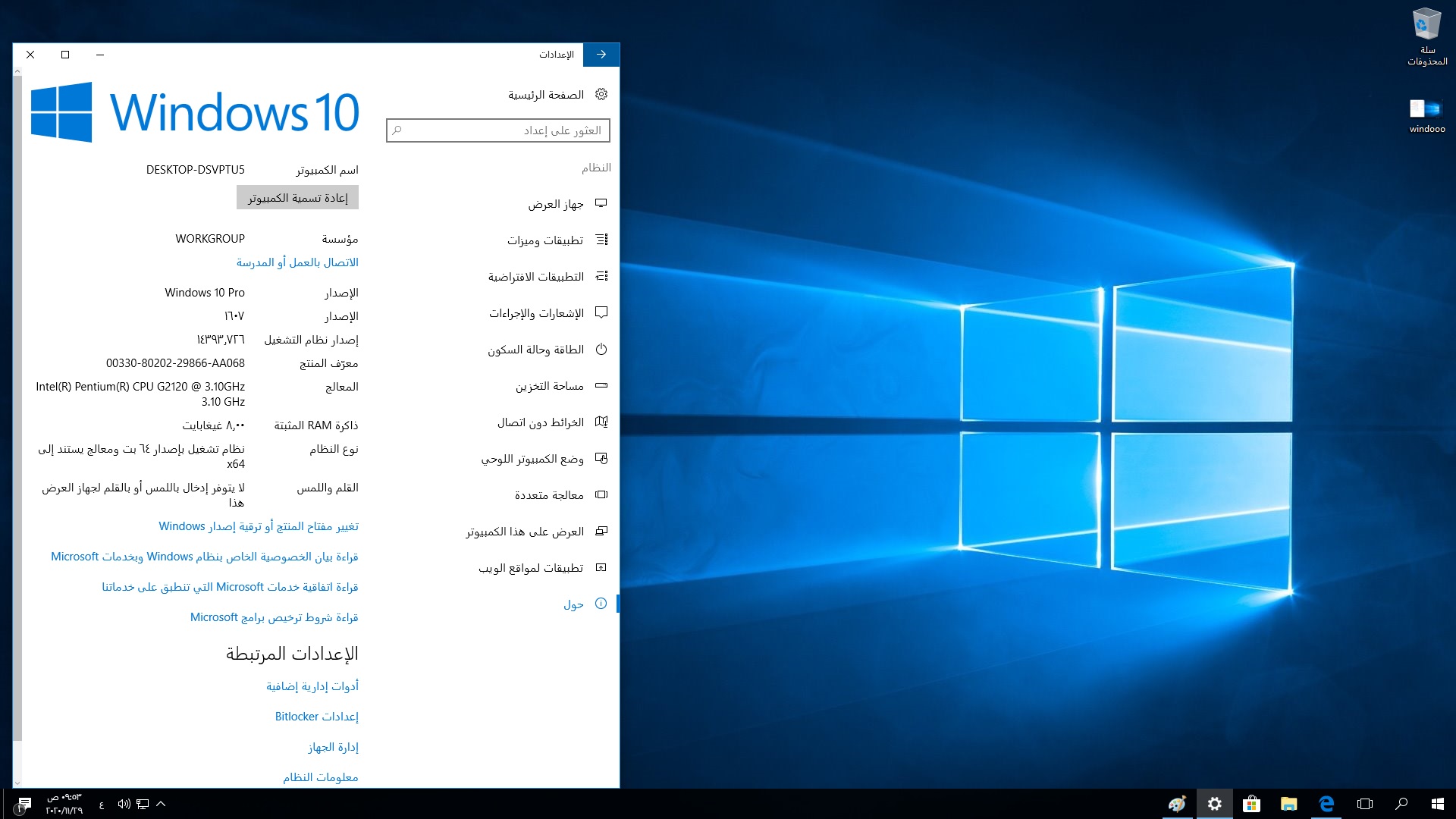Read Microsoft services agreement link

tap(230, 587)
